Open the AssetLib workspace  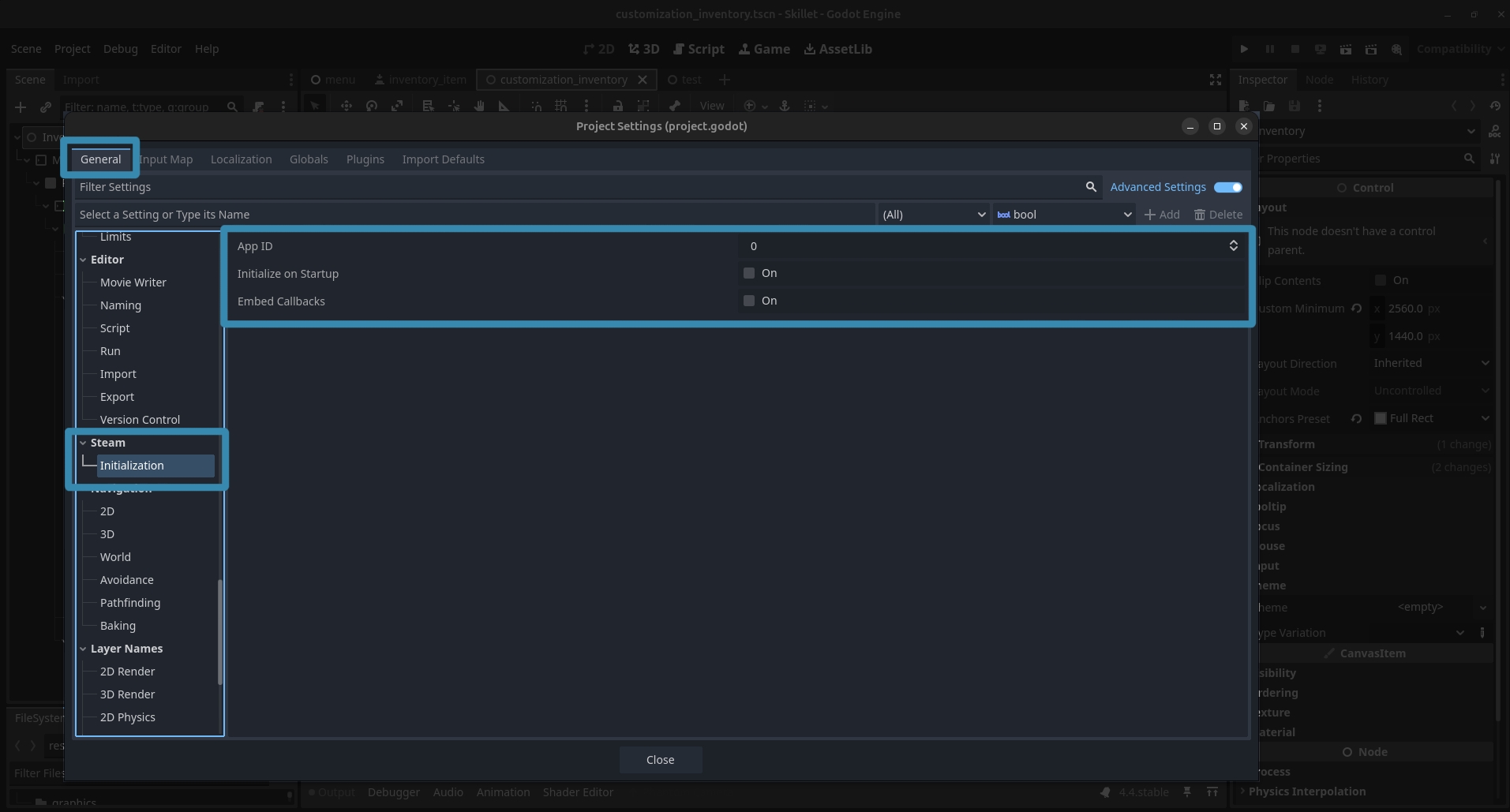point(837,49)
